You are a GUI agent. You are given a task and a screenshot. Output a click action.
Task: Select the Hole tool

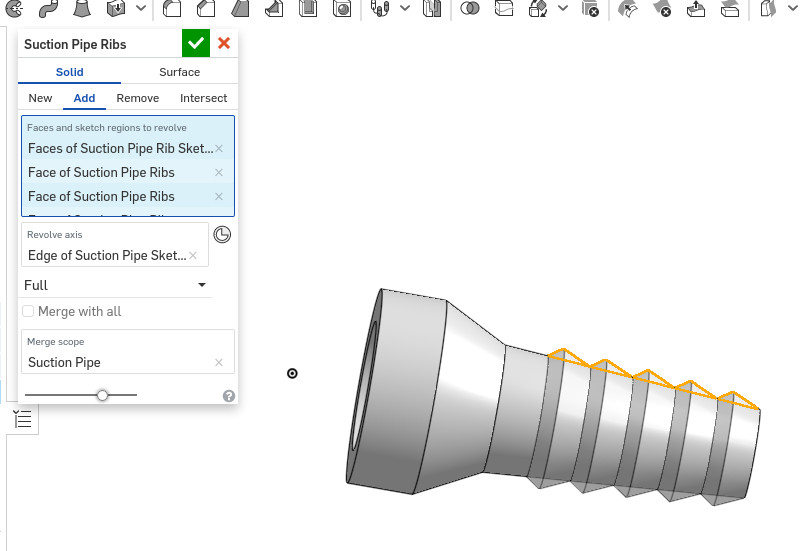342,8
